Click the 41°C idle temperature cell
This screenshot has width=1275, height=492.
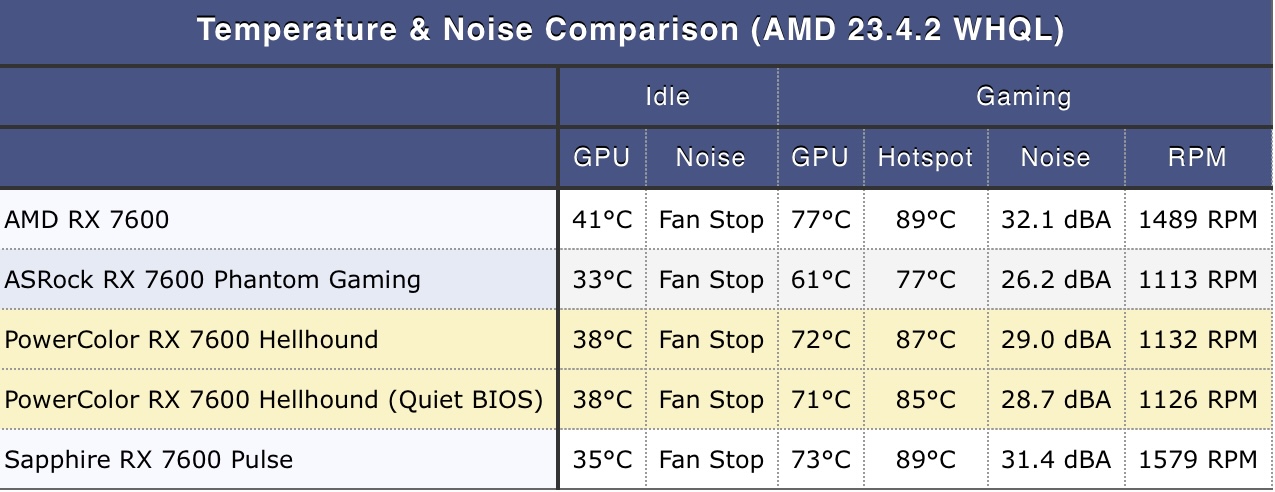tap(603, 219)
